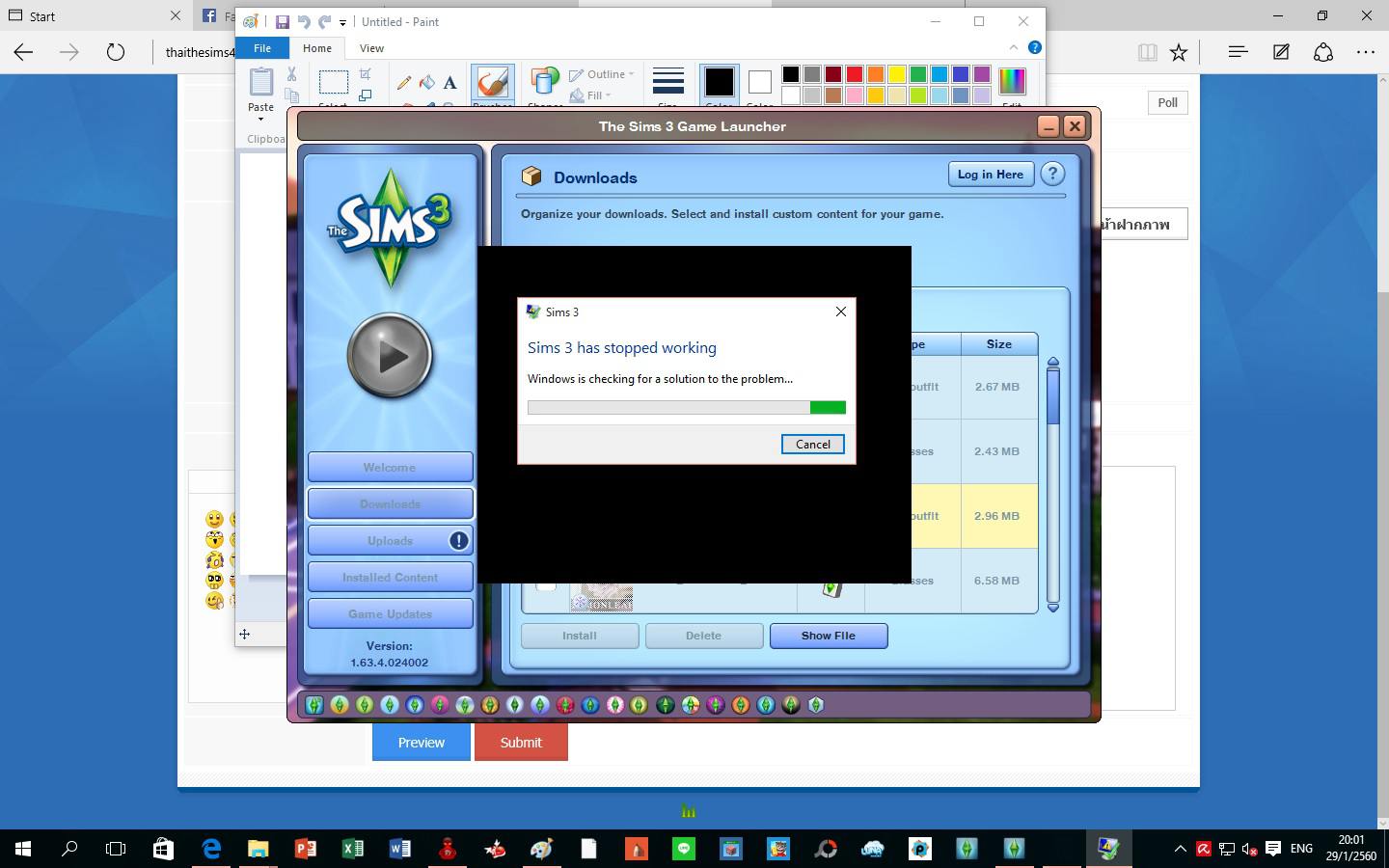Viewport: 1389px width, 868px height.
Task: Open the Shapes gallery in Paint
Action: pyautogui.click(x=545, y=85)
